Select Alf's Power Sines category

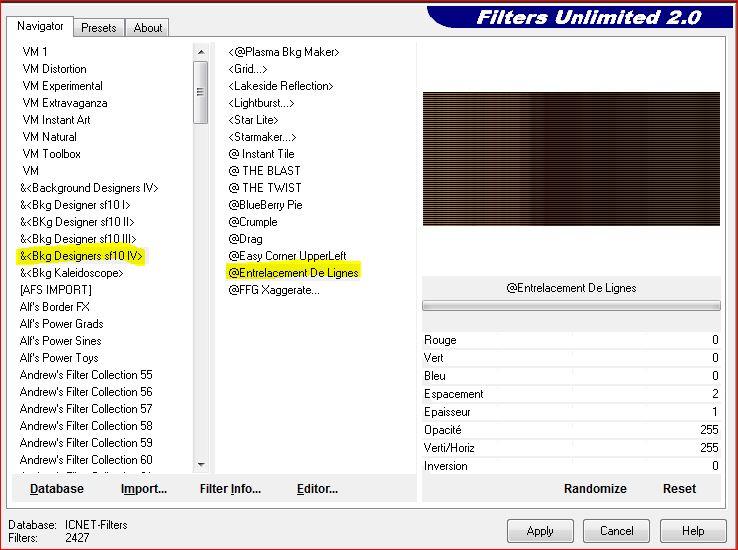pos(60,341)
